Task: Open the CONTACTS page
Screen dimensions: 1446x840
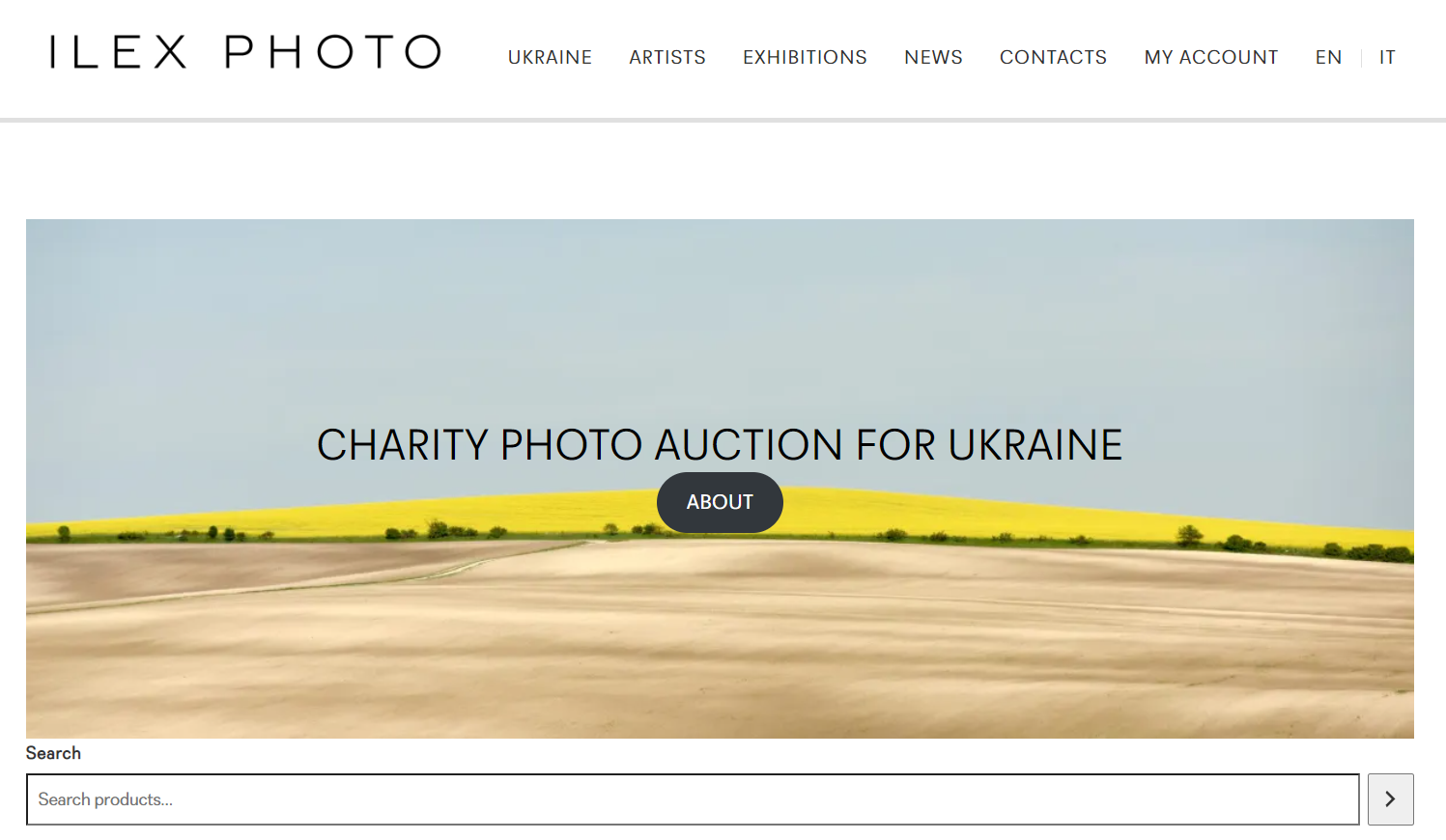Action: pyautogui.click(x=1053, y=57)
